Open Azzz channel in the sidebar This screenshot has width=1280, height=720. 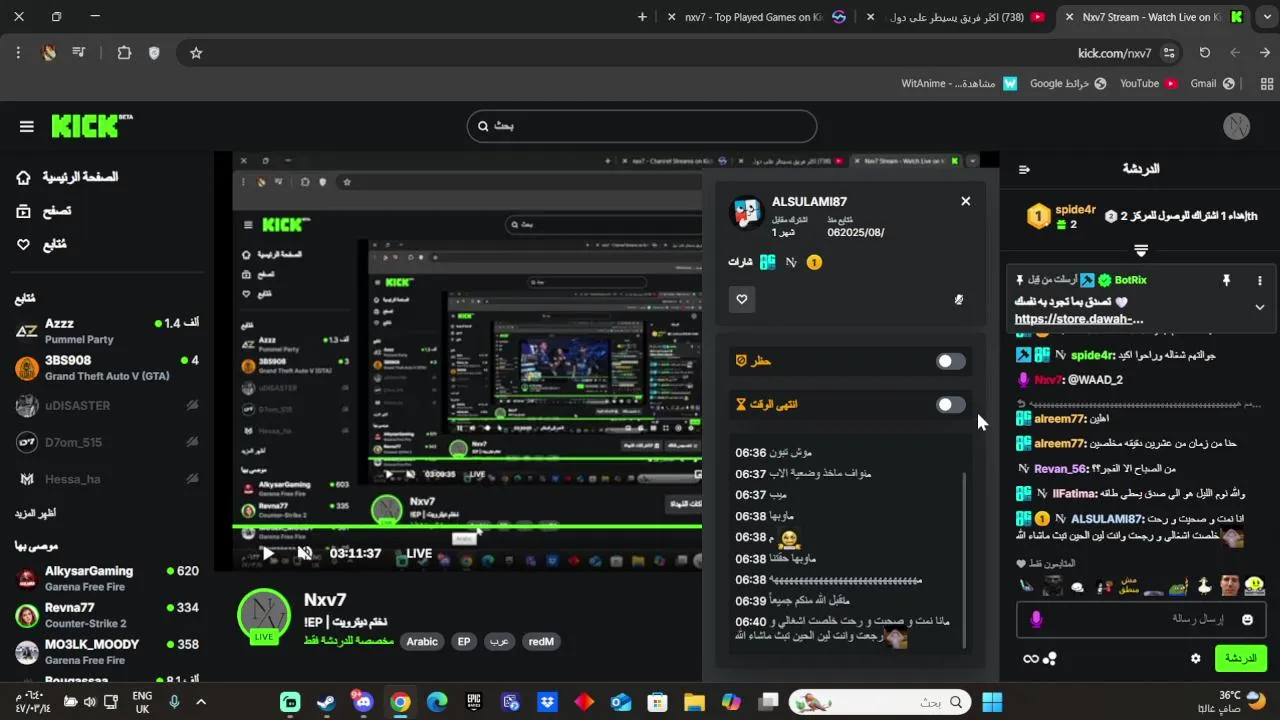107,331
